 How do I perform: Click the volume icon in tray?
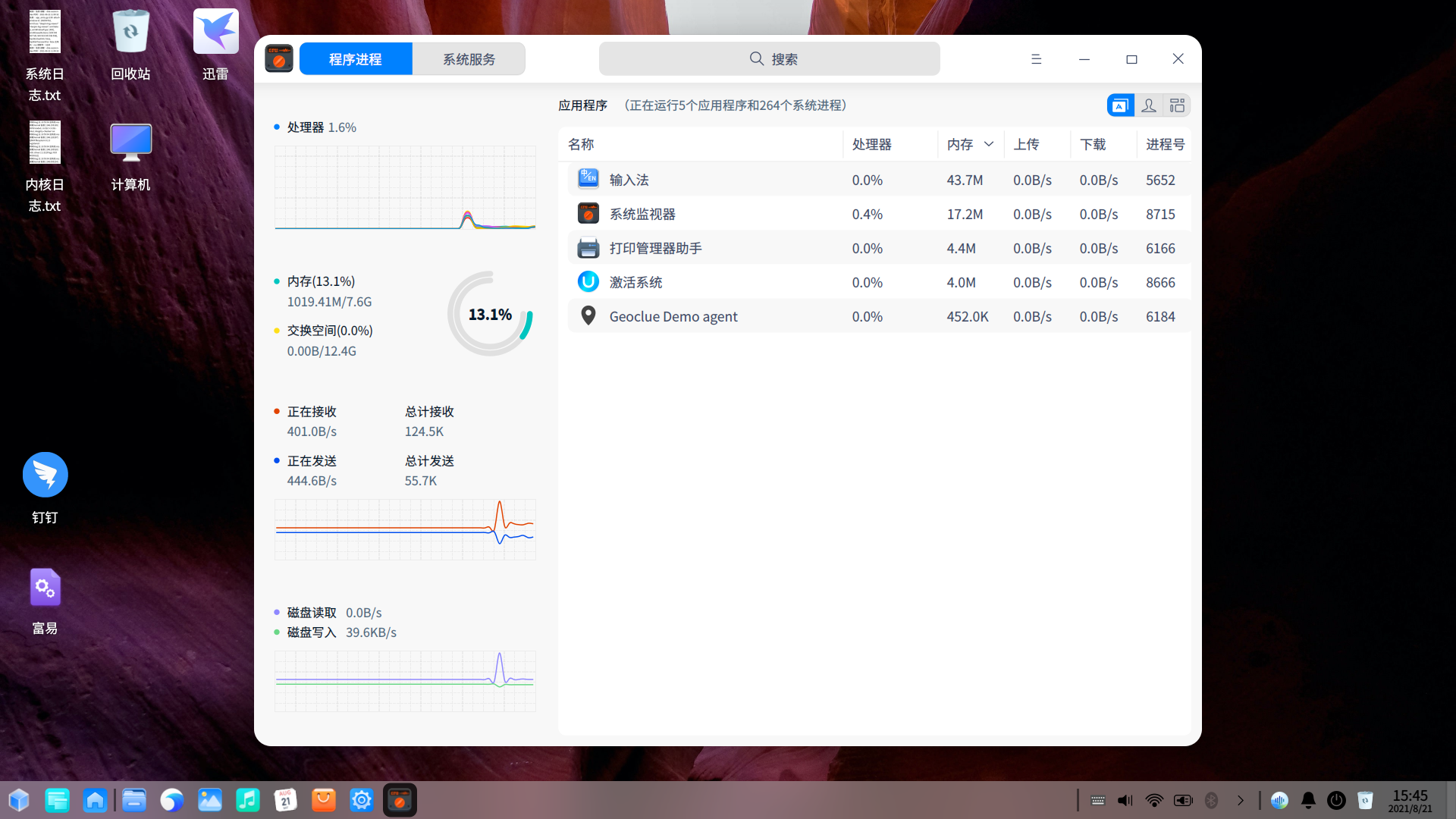tap(1125, 800)
